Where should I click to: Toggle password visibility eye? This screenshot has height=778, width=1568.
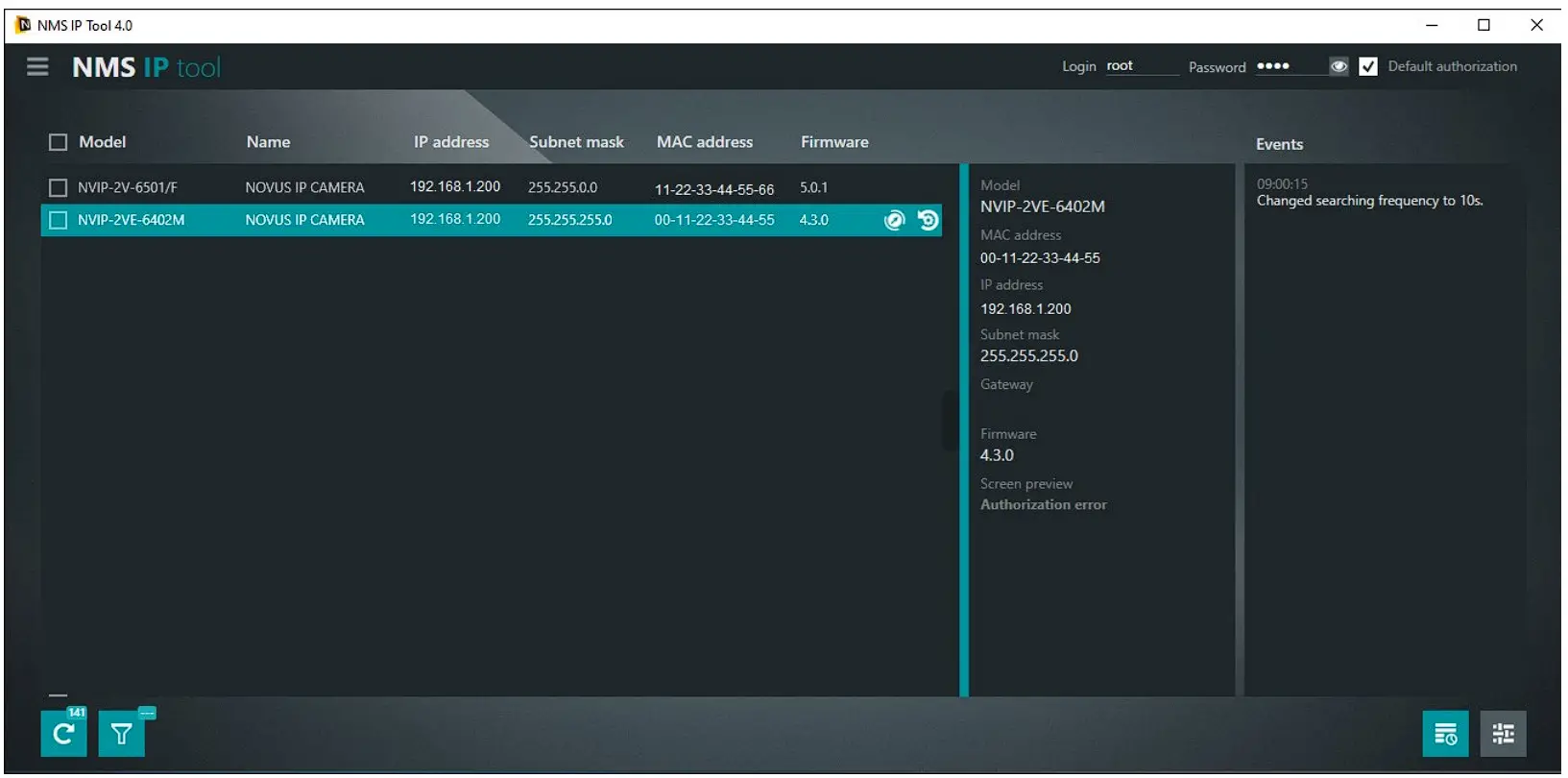[1339, 66]
